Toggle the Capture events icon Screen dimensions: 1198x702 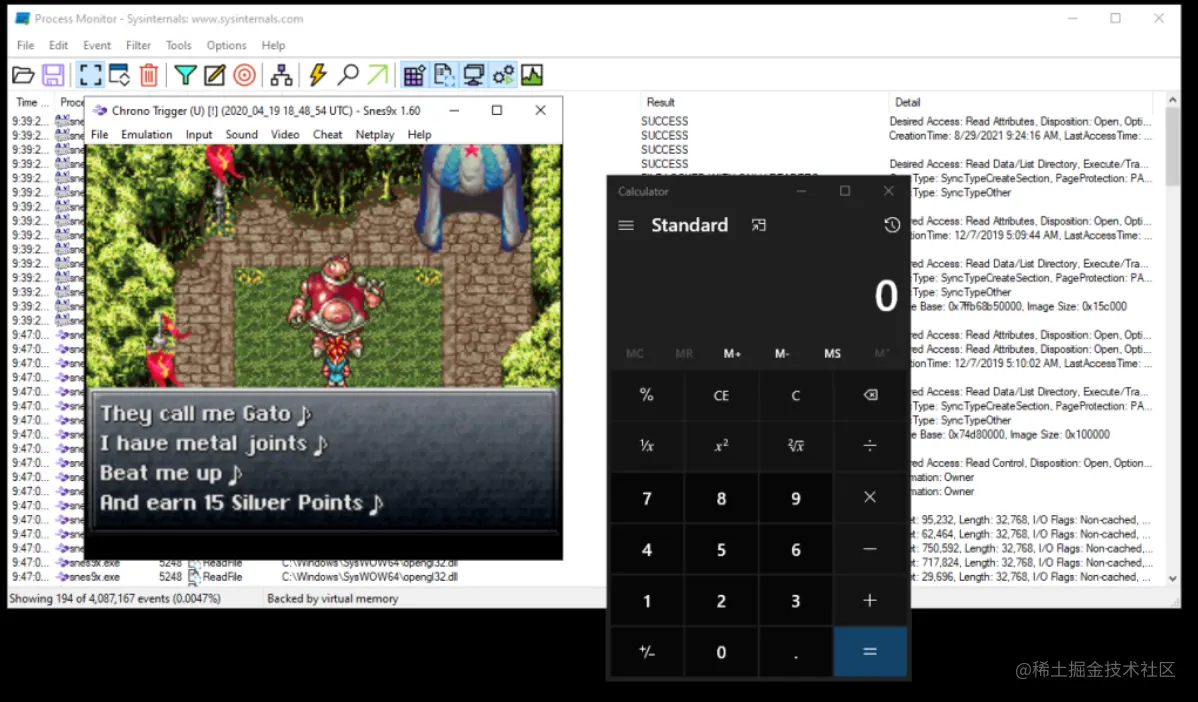[x=90, y=75]
